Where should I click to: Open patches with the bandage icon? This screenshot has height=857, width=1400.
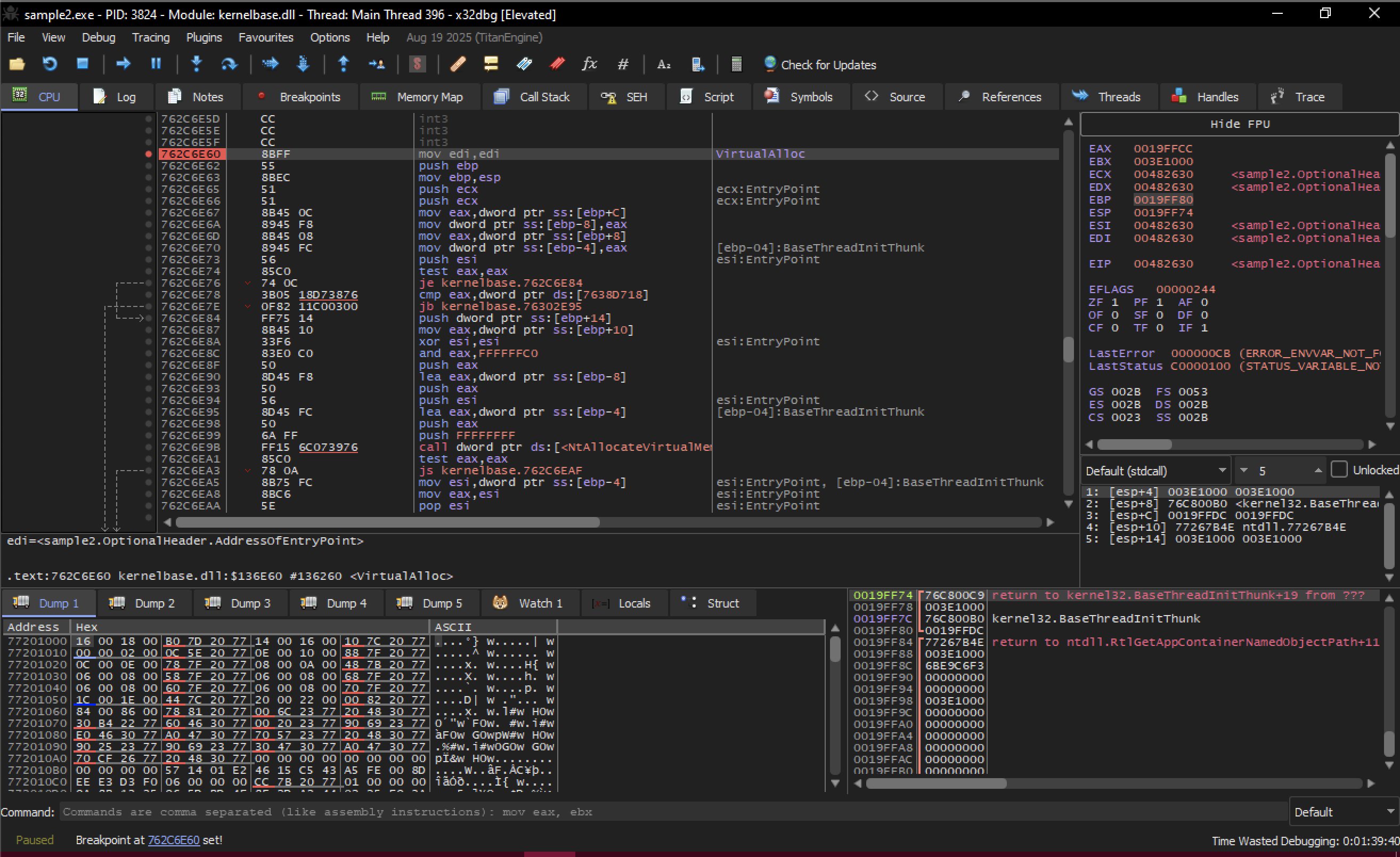458,64
